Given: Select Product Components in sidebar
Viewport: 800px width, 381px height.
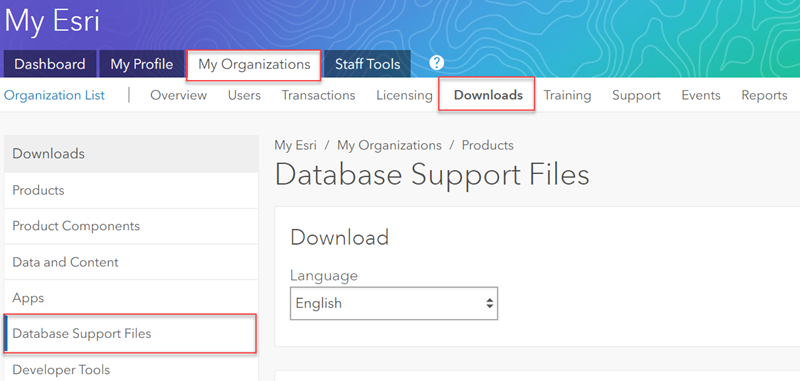Looking at the screenshot, I should (x=131, y=226).
